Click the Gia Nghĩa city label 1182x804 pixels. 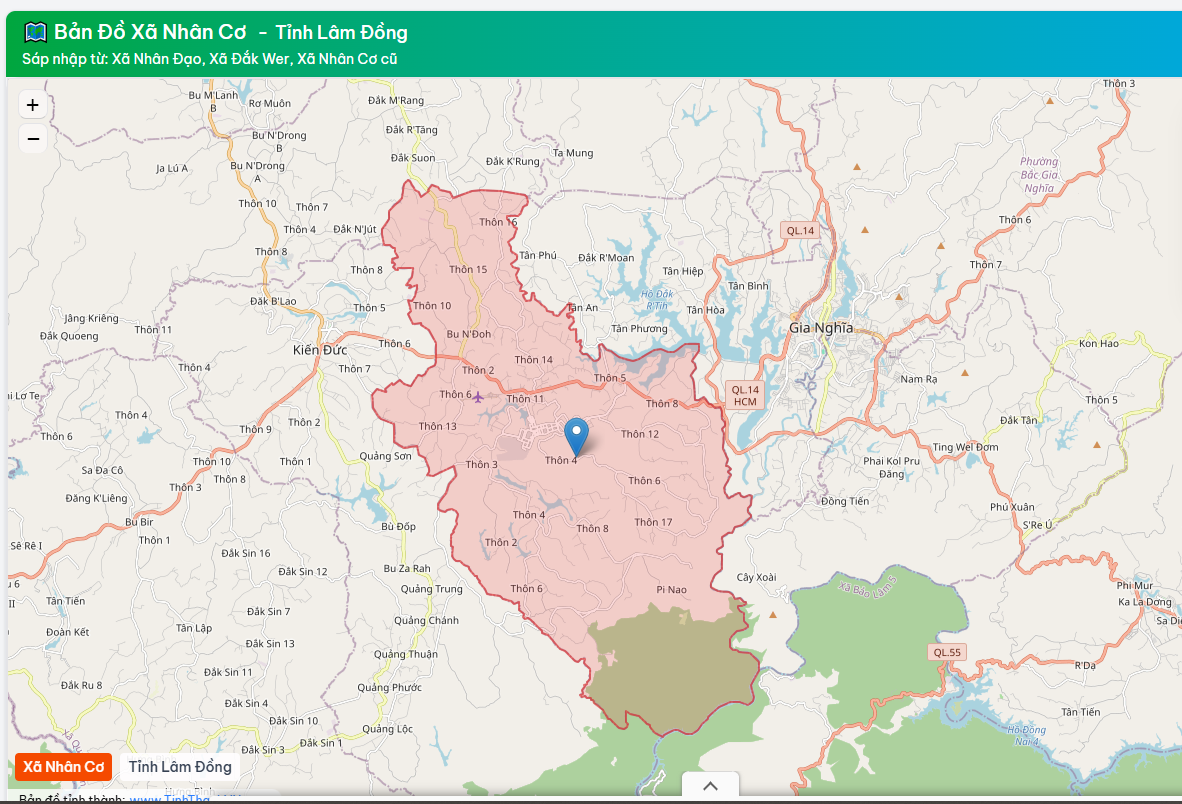click(x=821, y=327)
